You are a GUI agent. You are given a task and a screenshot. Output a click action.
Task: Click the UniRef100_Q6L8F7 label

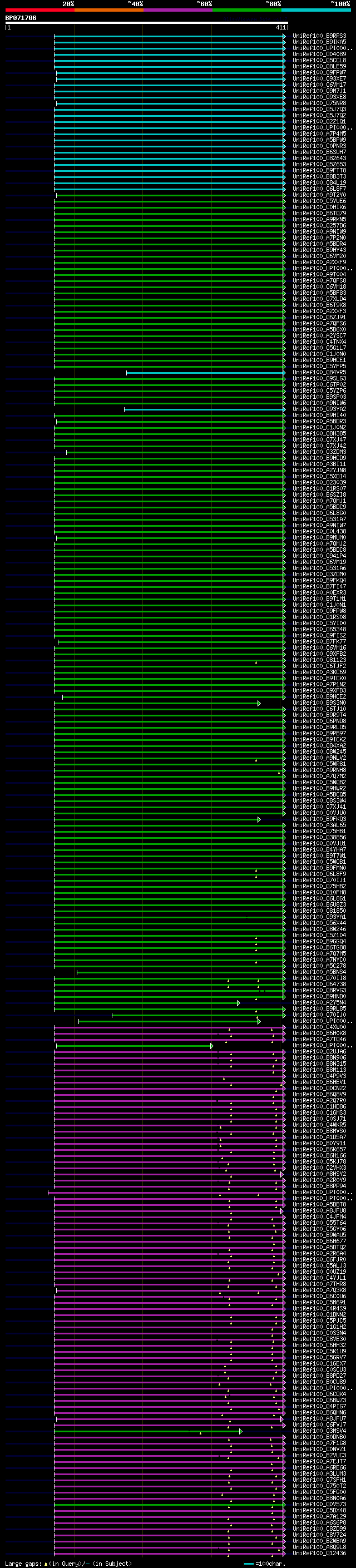click(x=319, y=189)
